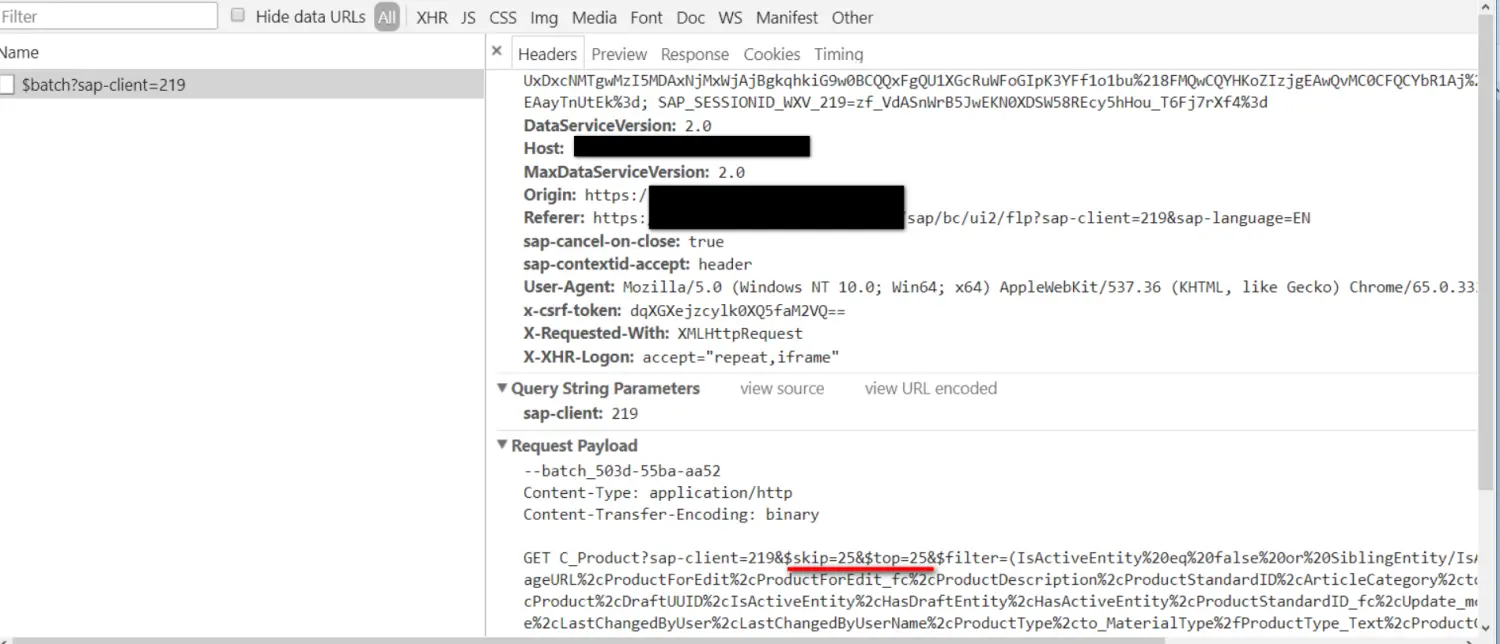Click the User-Agent header name
The image size is (1500, 644).
pyautogui.click(x=569, y=287)
